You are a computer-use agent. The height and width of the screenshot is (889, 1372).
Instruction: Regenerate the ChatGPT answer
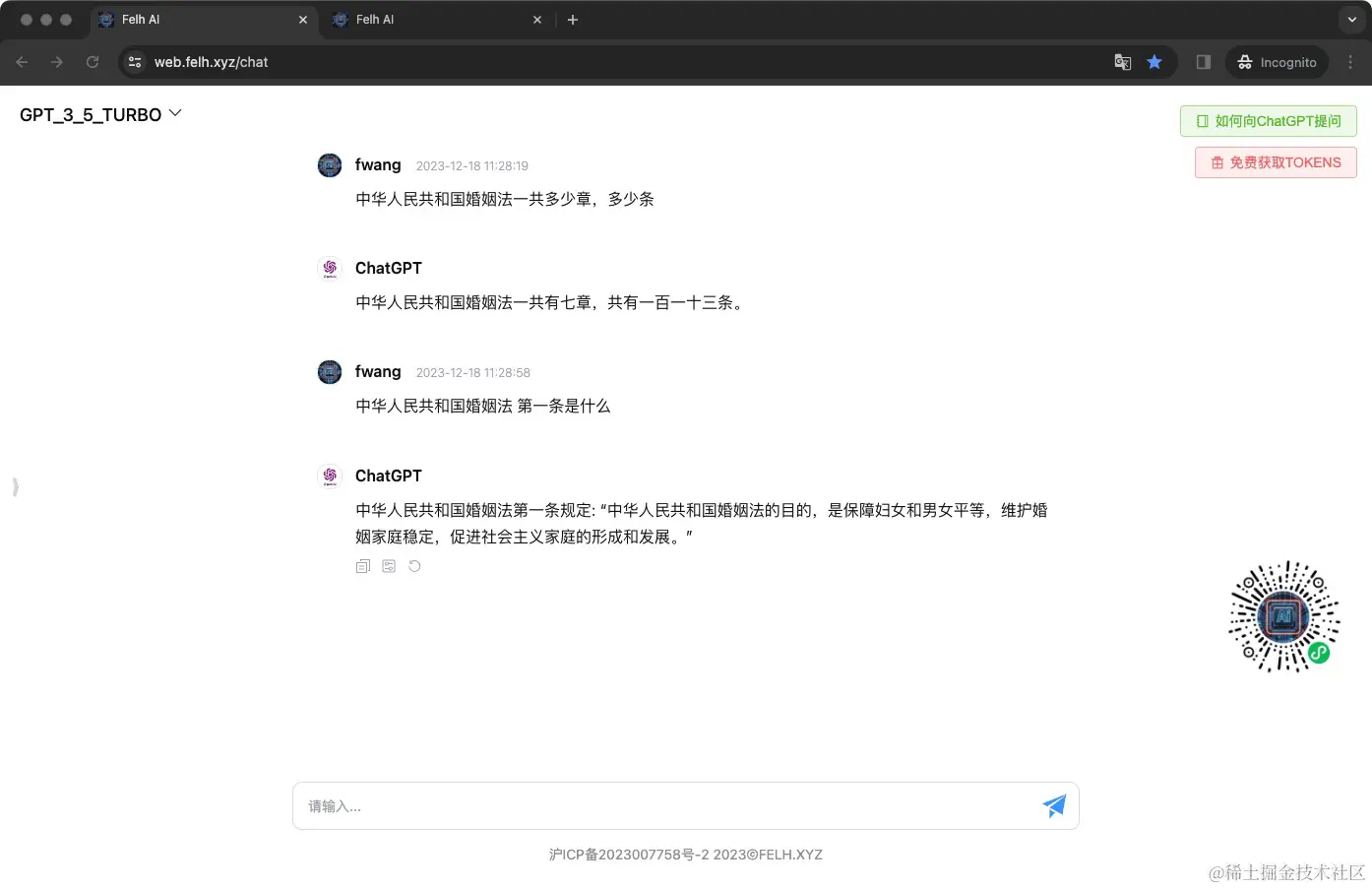point(414,566)
